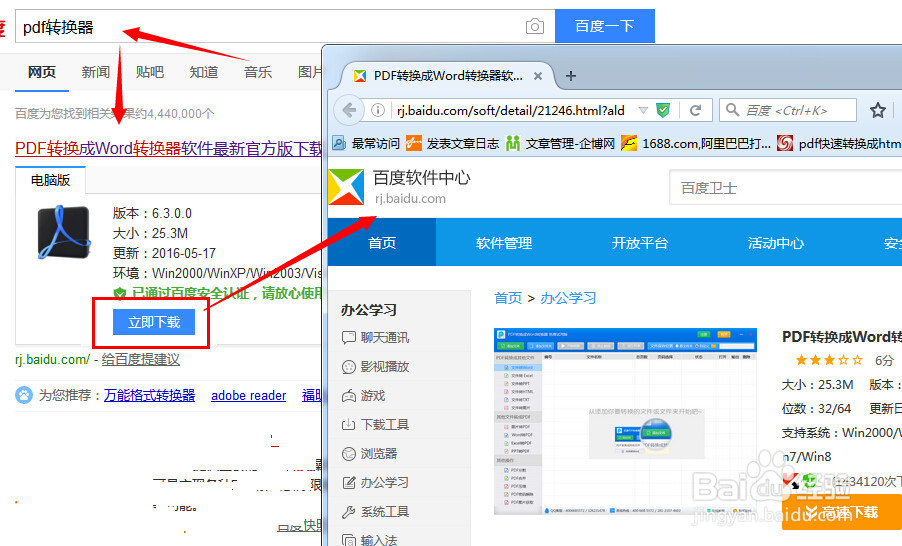Open the 万能格式转换器 recommendation link

point(149,395)
